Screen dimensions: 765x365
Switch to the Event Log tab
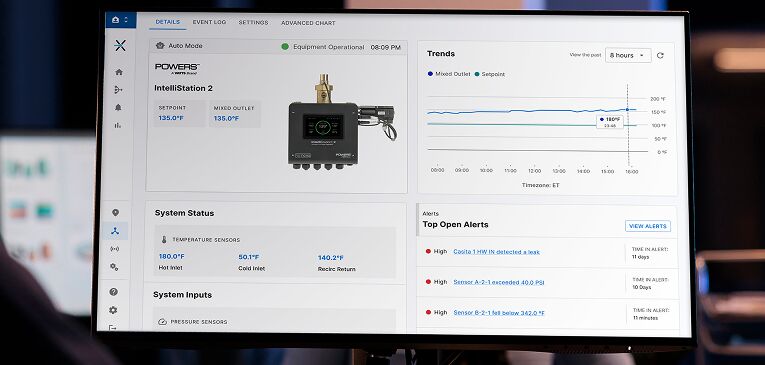209,22
